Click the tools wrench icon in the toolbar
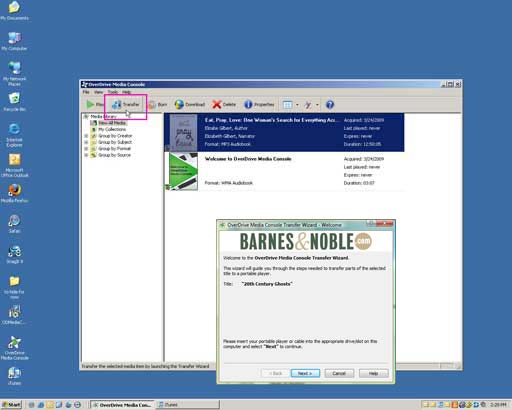This screenshot has width=512, height=410. tap(308, 105)
